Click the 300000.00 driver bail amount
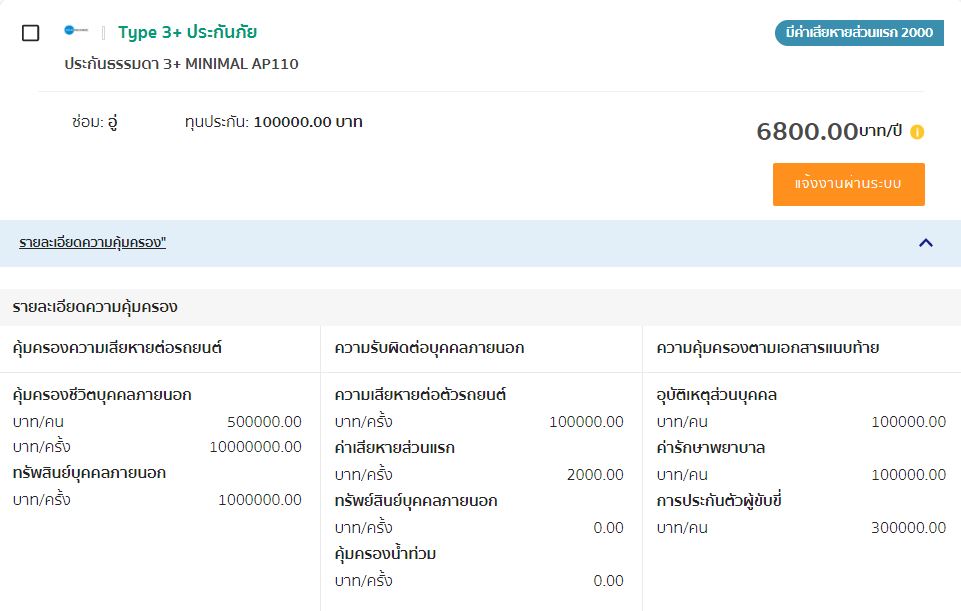 (x=908, y=527)
